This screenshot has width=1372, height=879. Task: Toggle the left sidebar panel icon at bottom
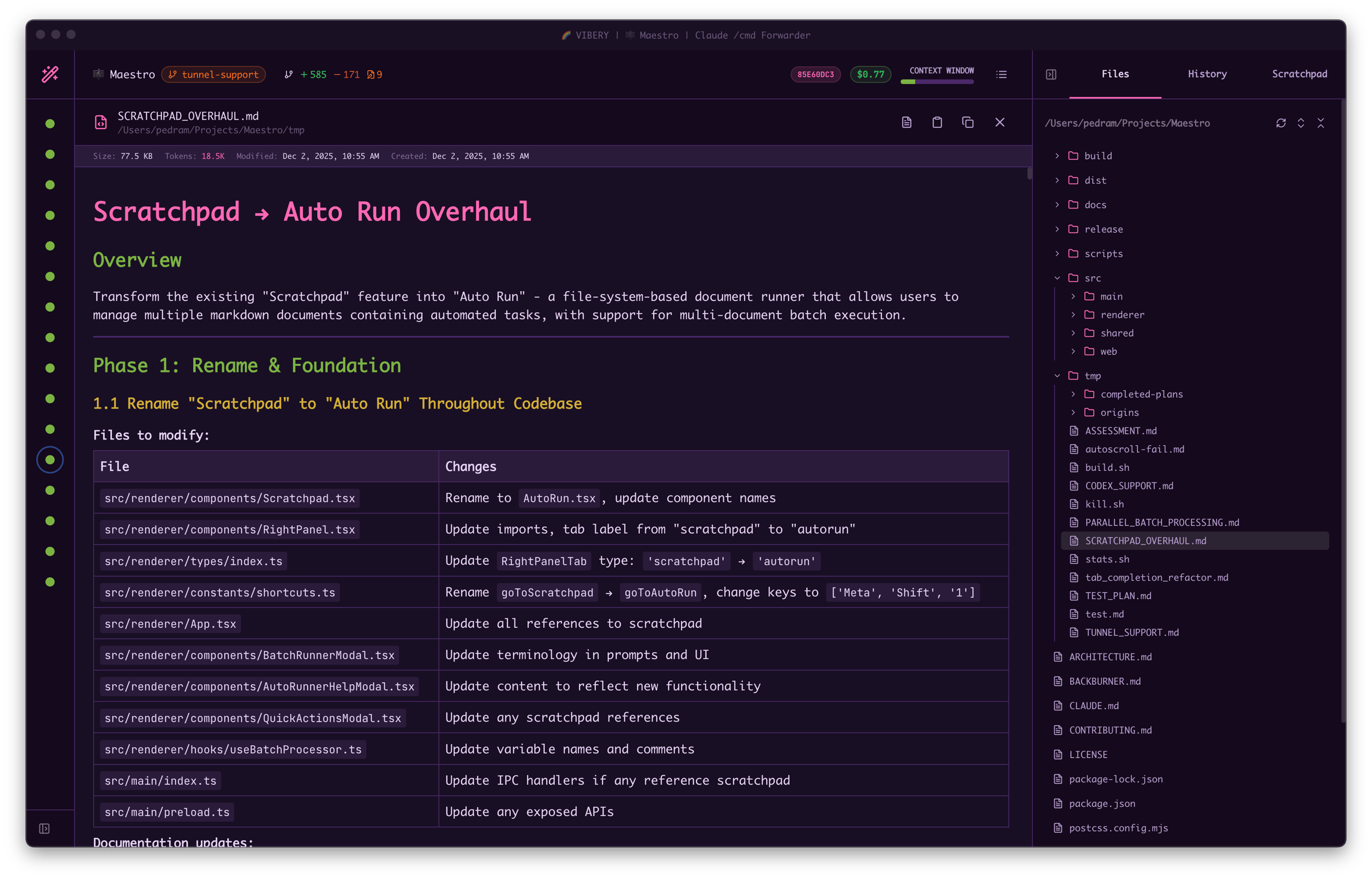(x=44, y=828)
